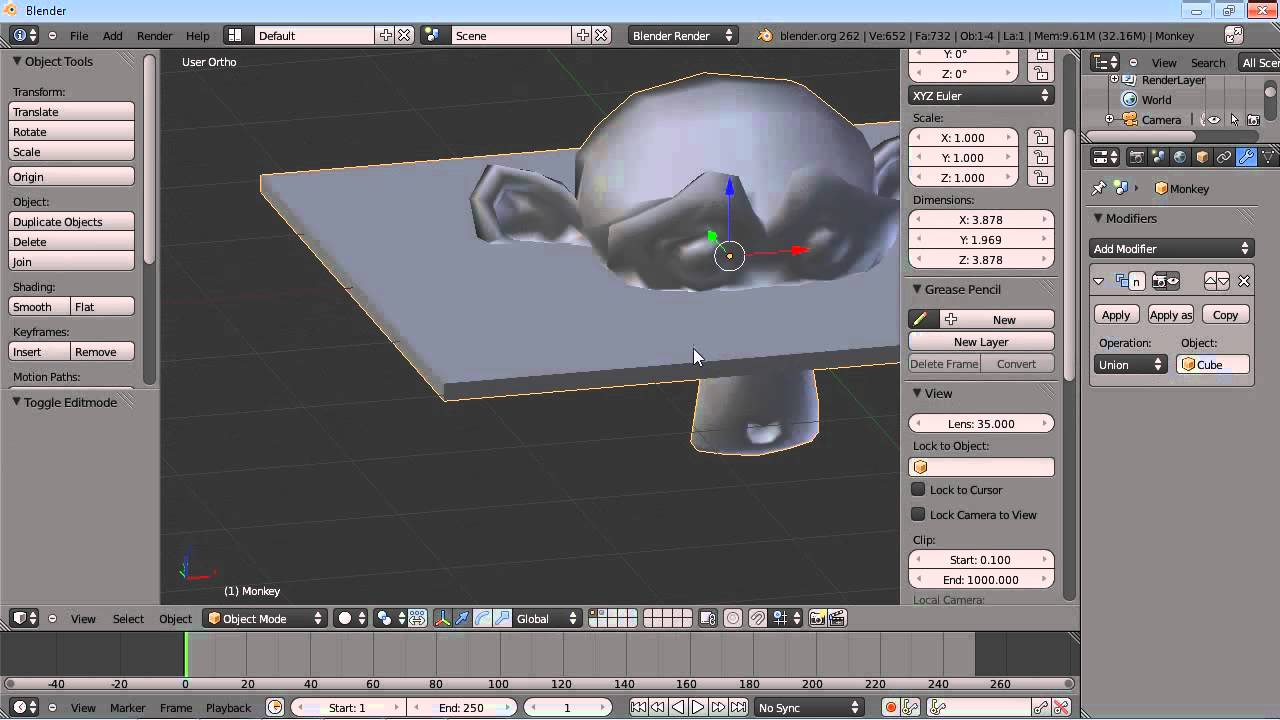
Task: Click the Smooth shading button
Action: coord(40,307)
